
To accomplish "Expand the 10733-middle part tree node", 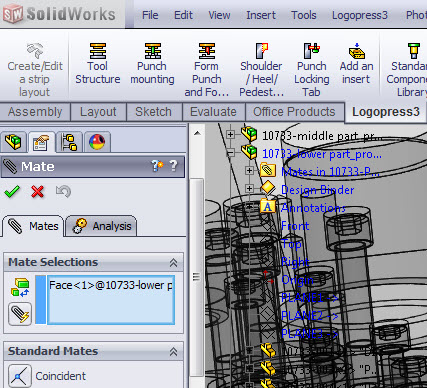I will pos(230,135).
